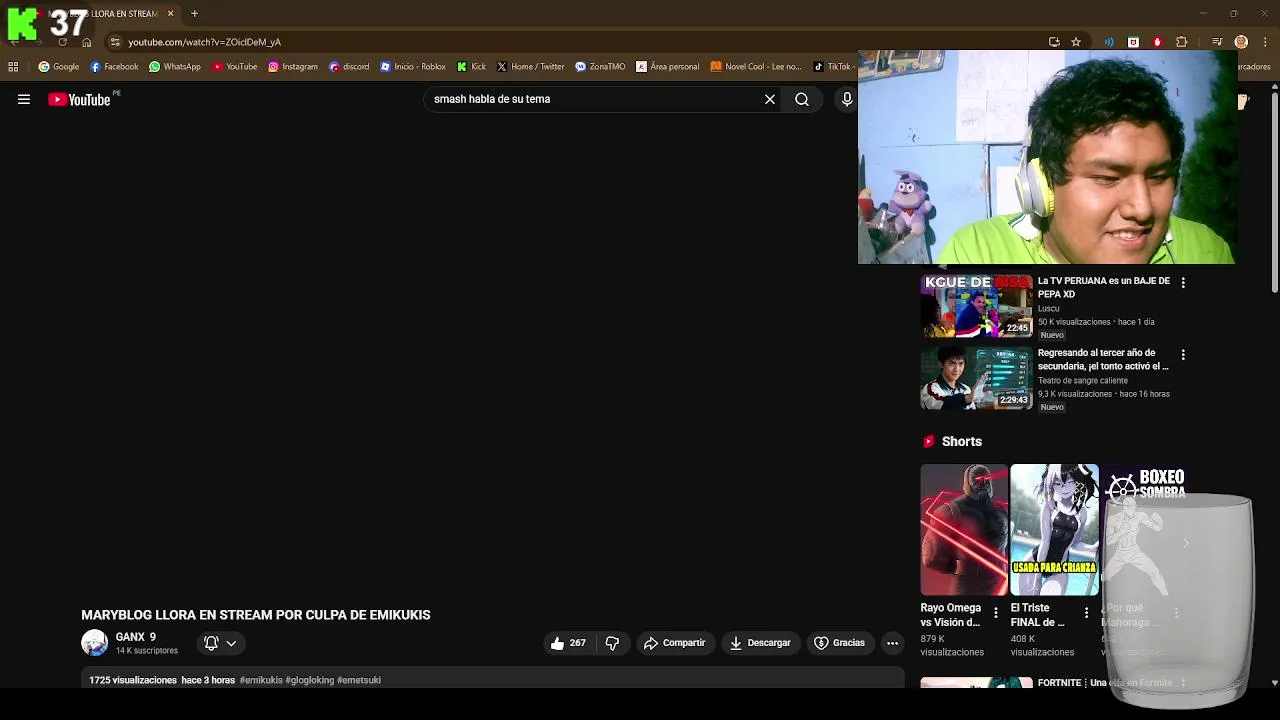Open options for 'Rayo Omega' short

coord(995,613)
